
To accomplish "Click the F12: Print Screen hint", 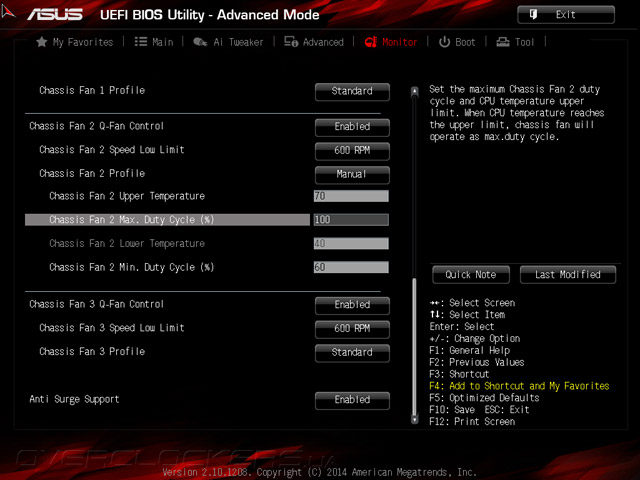I will [472, 422].
